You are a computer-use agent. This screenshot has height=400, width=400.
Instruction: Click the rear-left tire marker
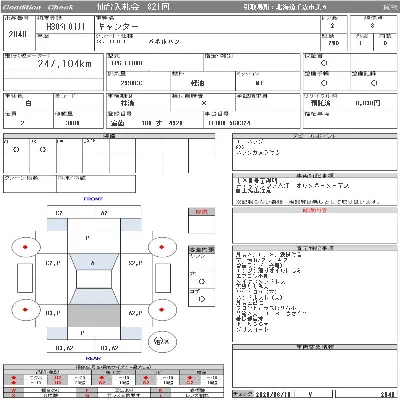click(x=26, y=310)
